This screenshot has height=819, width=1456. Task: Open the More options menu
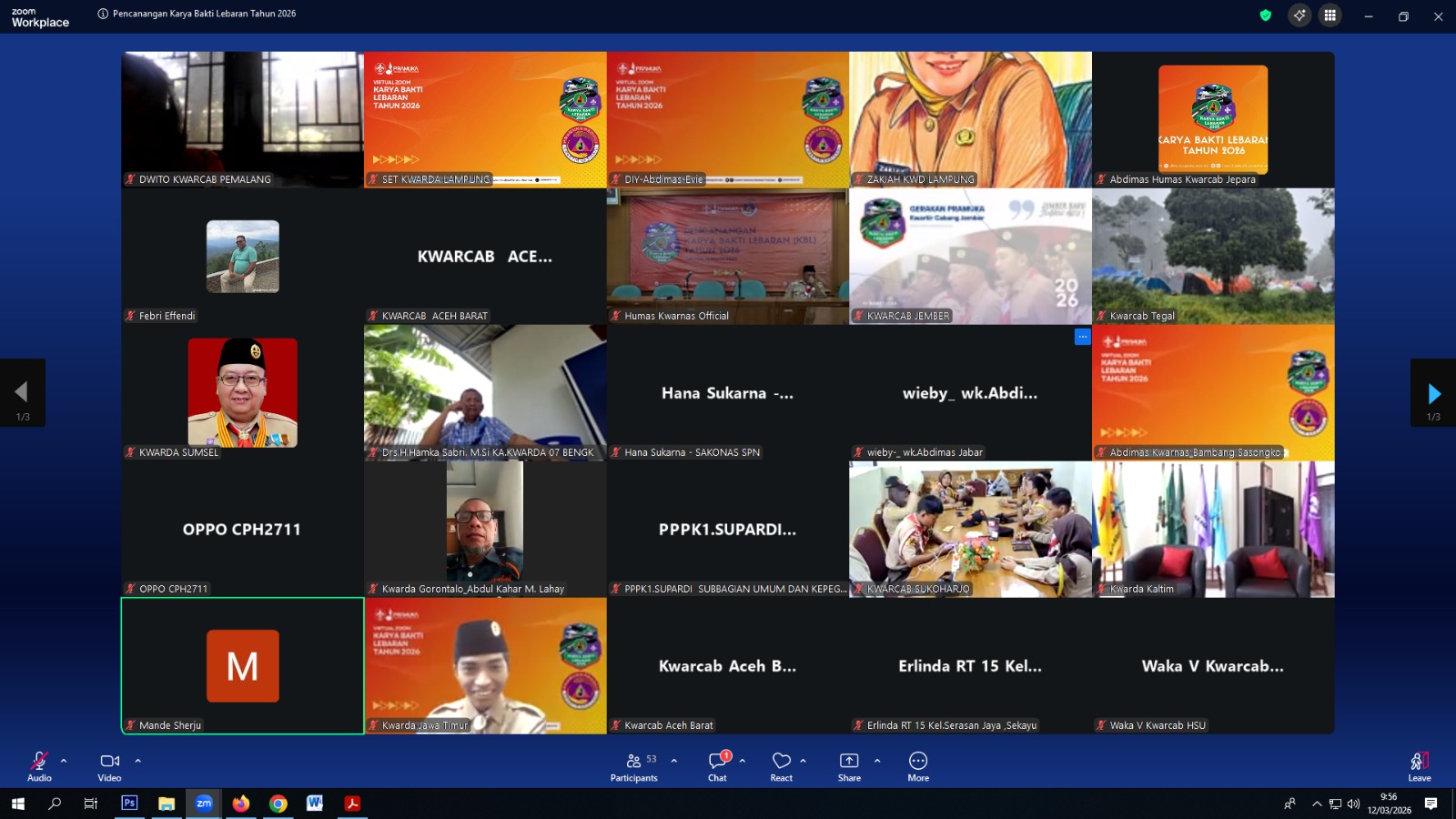[918, 765]
